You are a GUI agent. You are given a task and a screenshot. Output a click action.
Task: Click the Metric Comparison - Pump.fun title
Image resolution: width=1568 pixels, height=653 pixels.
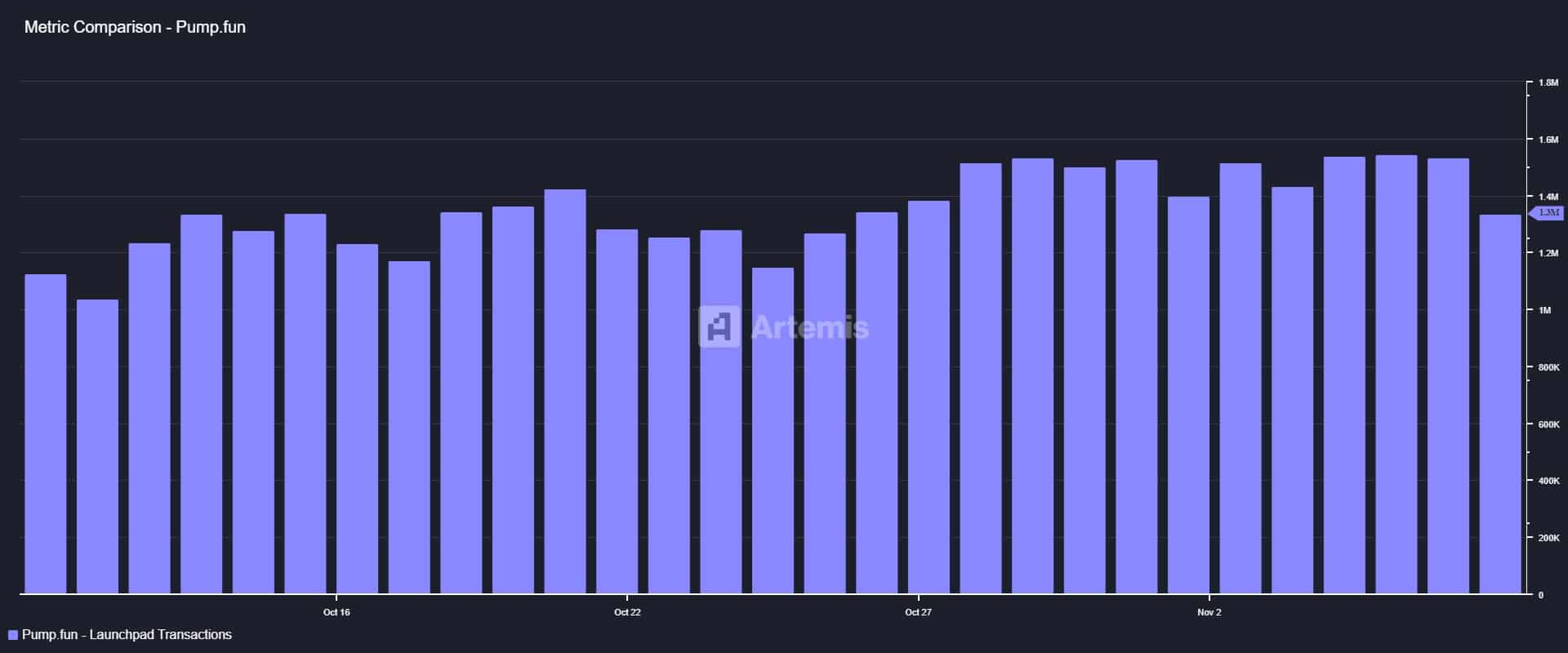(135, 27)
